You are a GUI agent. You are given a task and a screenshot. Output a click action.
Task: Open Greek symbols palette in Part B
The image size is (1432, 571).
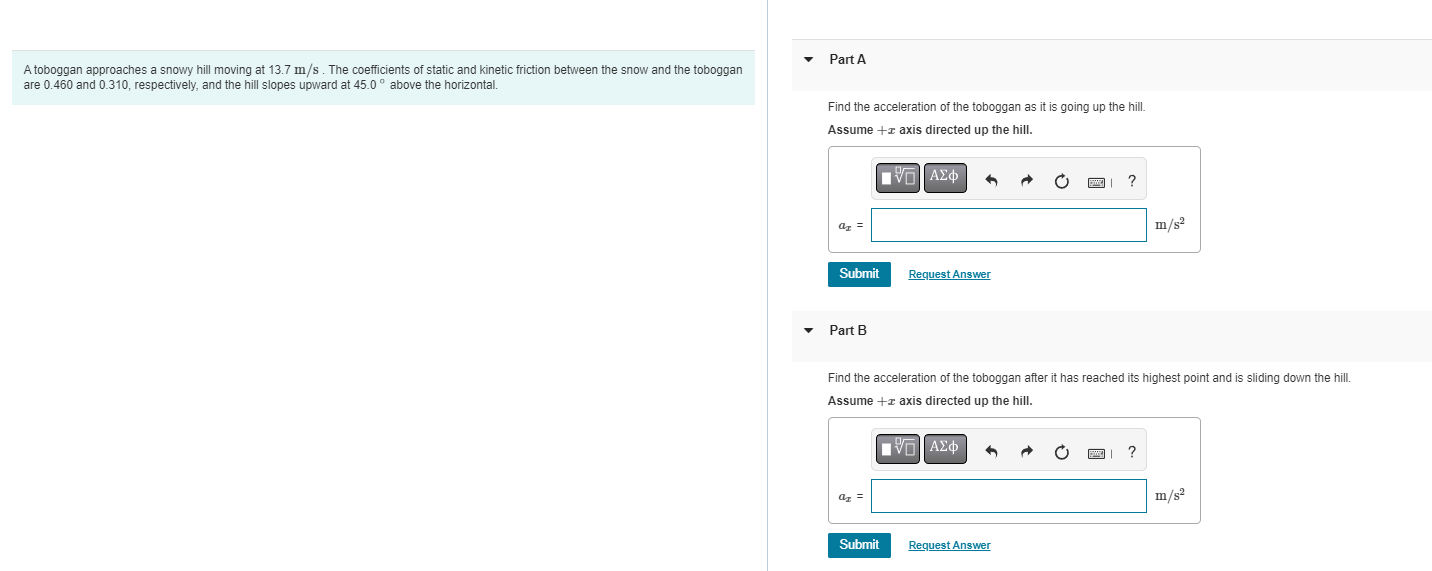tap(945, 449)
